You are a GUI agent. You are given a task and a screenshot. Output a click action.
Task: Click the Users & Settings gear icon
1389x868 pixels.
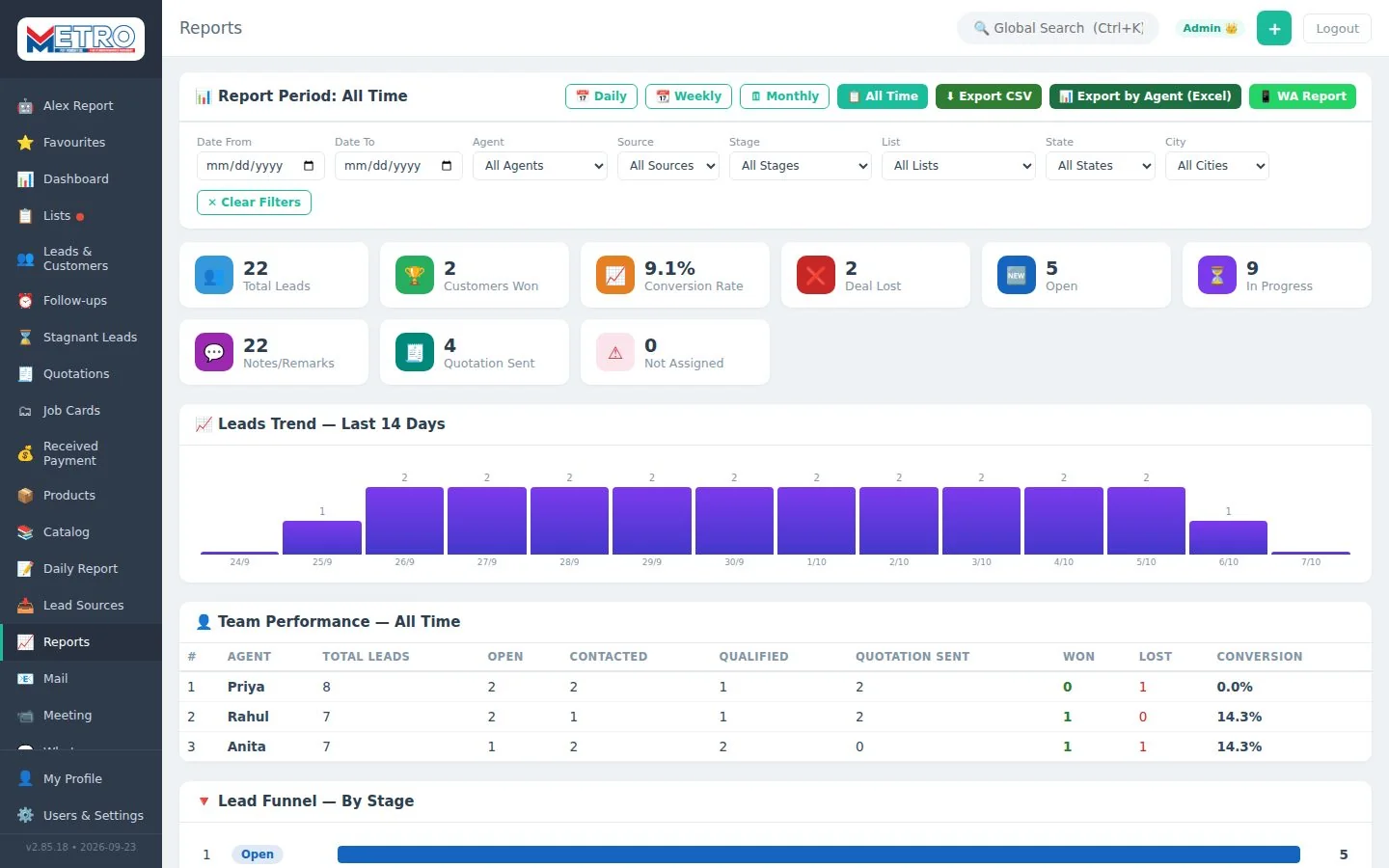[x=25, y=816]
